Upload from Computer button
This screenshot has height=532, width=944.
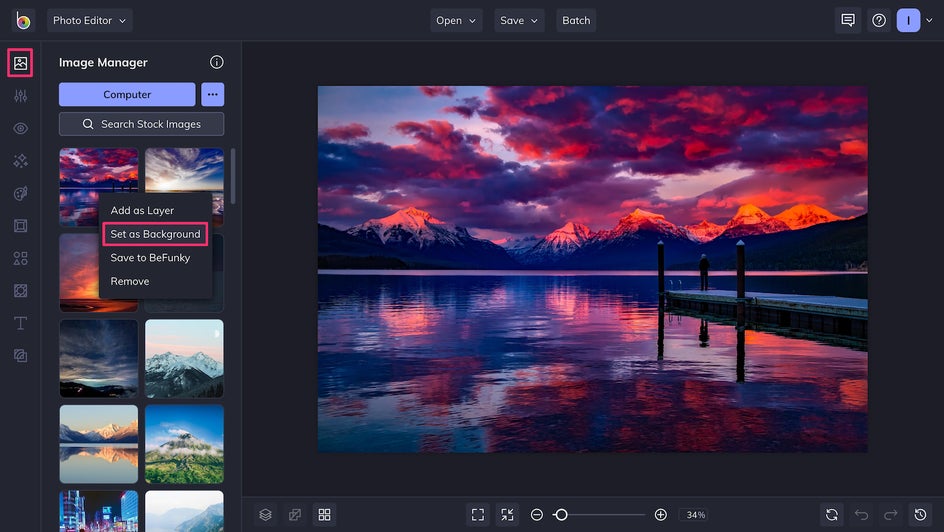127,94
